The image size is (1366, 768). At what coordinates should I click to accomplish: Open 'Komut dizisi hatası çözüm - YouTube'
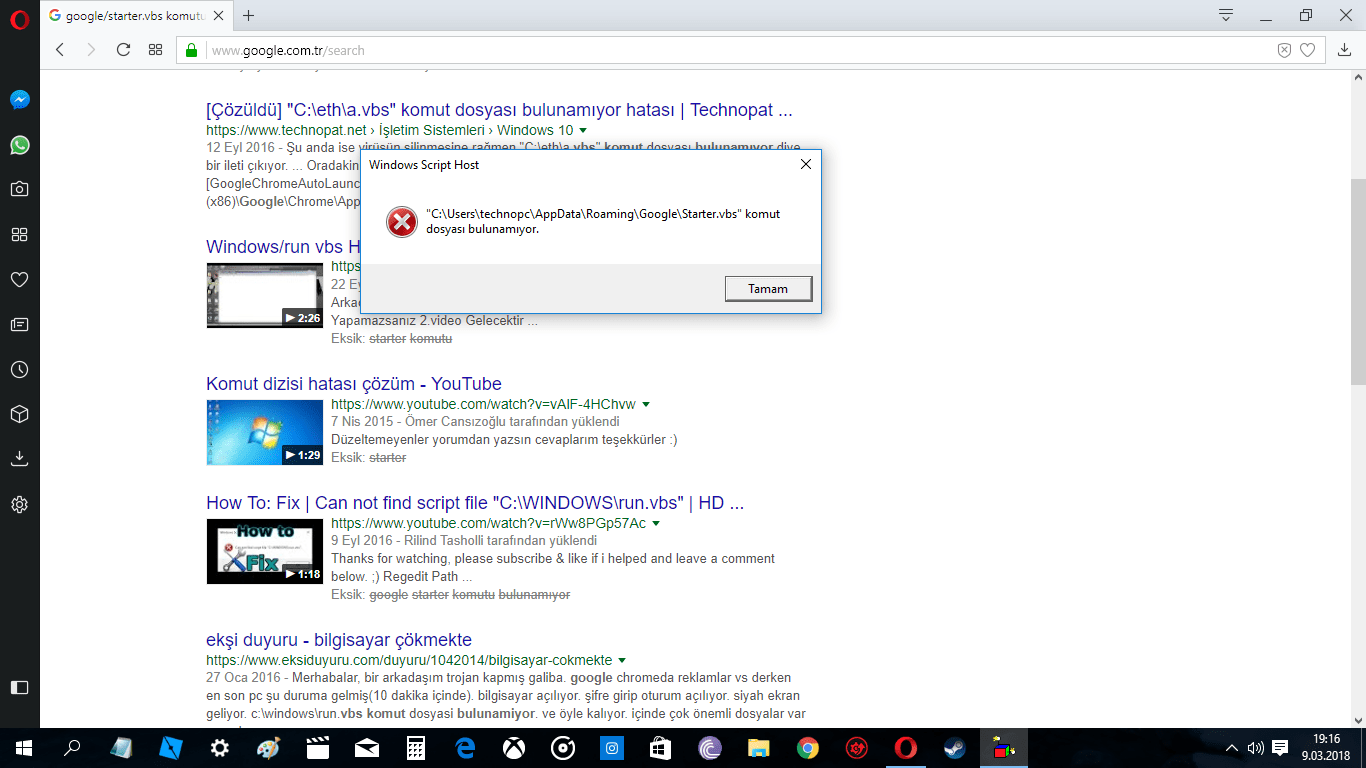pyautogui.click(x=354, y=384)
